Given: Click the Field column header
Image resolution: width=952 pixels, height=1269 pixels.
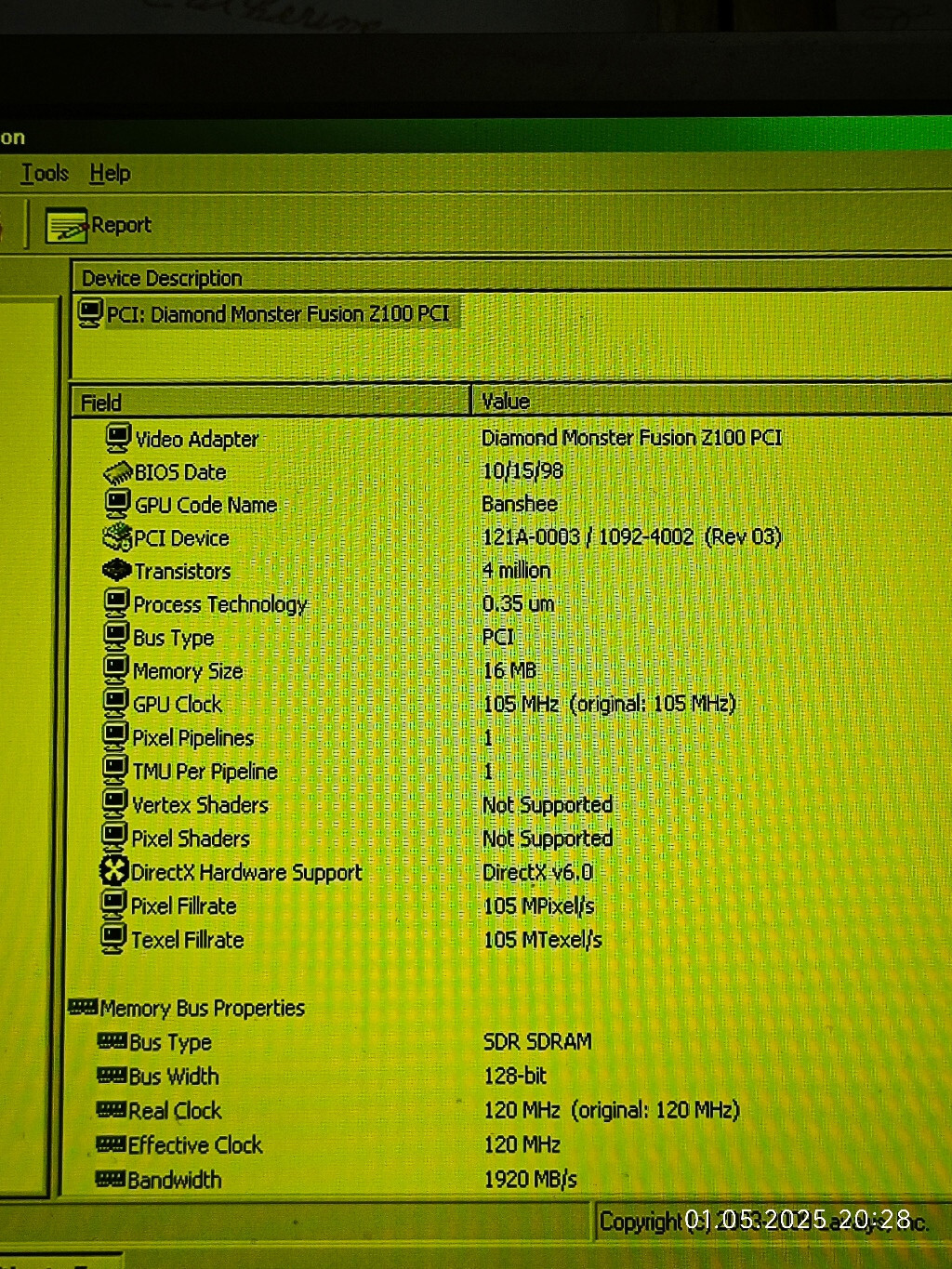Looking at the screenshot, I should (x=271, y=403).
